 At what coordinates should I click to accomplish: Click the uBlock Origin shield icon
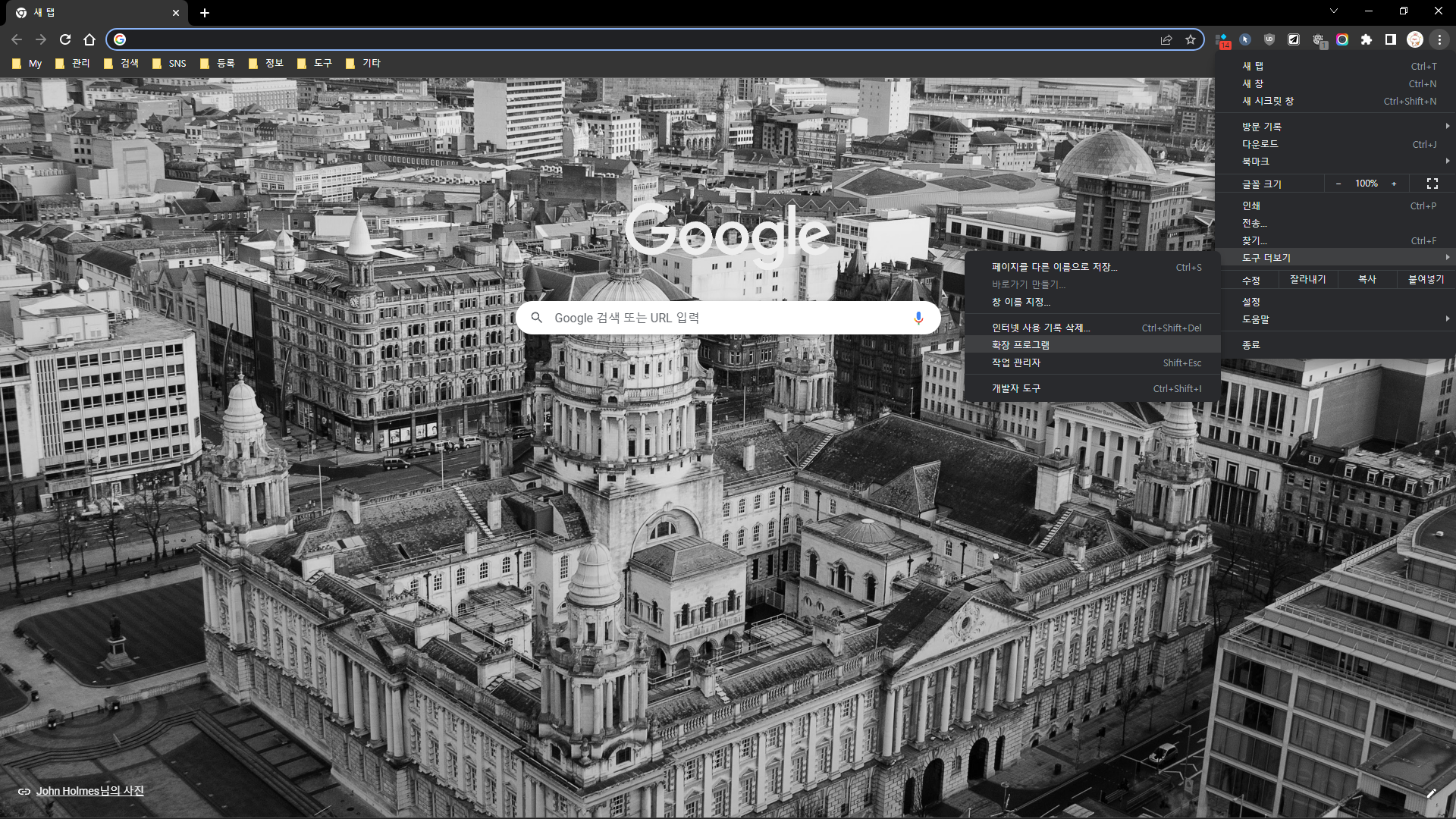point(1269,39)
